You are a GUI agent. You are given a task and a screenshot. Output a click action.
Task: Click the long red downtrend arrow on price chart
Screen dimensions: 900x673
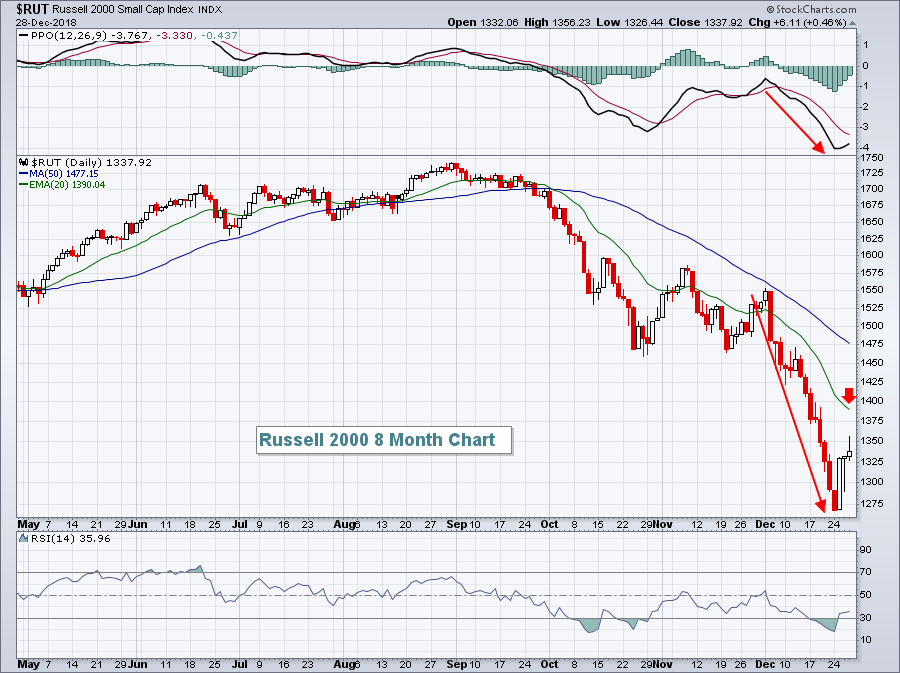pyautogui.click(x=795, y=400)
